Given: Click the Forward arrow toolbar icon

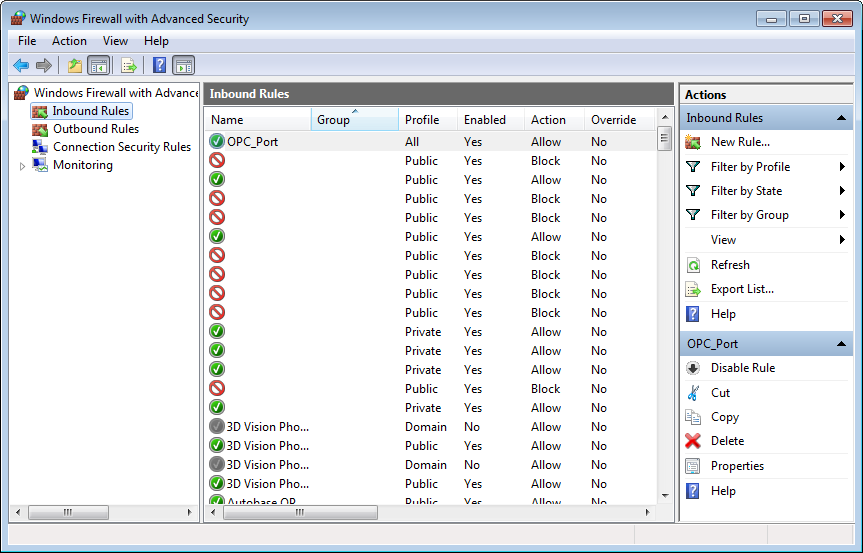Looking at the screenshot, I should (43, 65).
